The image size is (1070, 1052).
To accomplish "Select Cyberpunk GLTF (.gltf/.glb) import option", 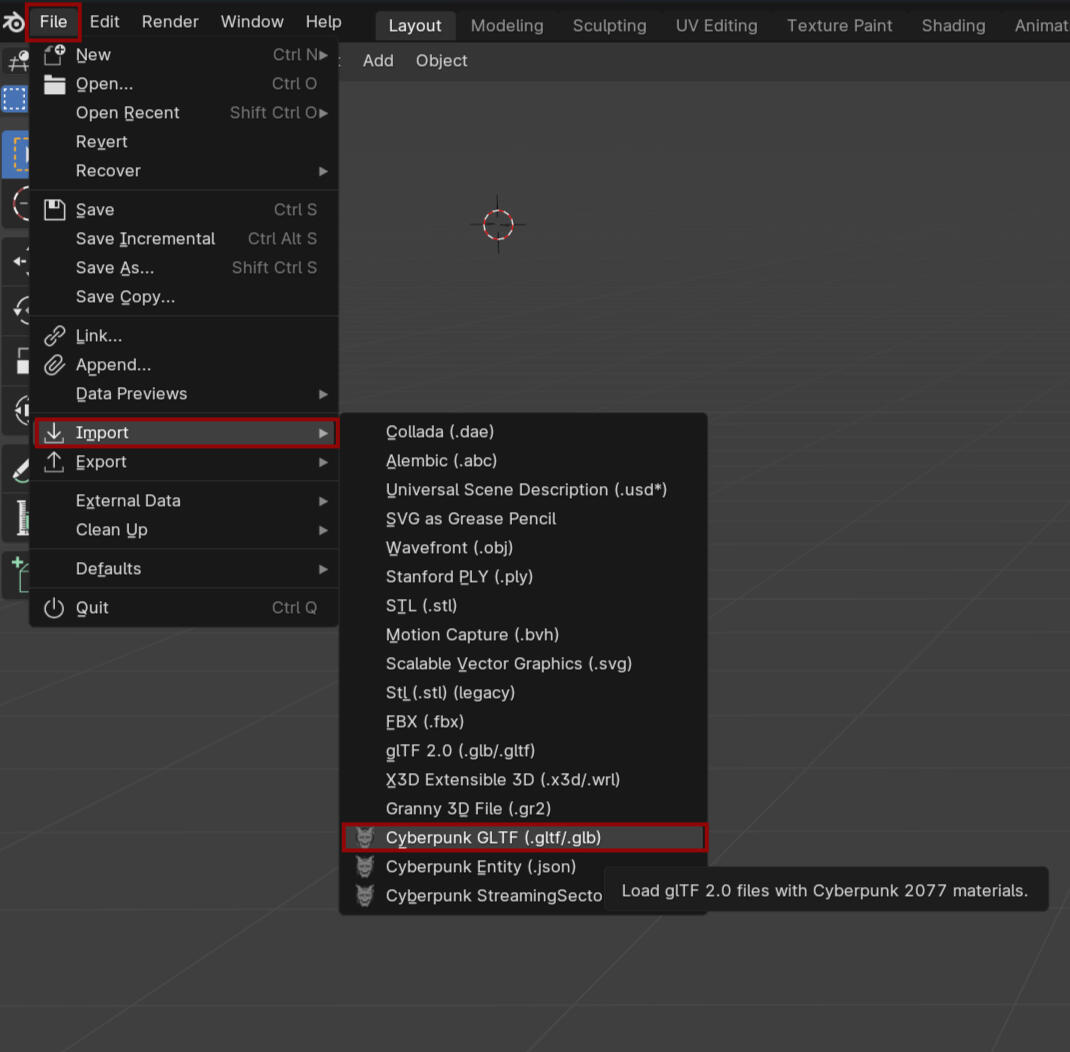I will (493, 838).
